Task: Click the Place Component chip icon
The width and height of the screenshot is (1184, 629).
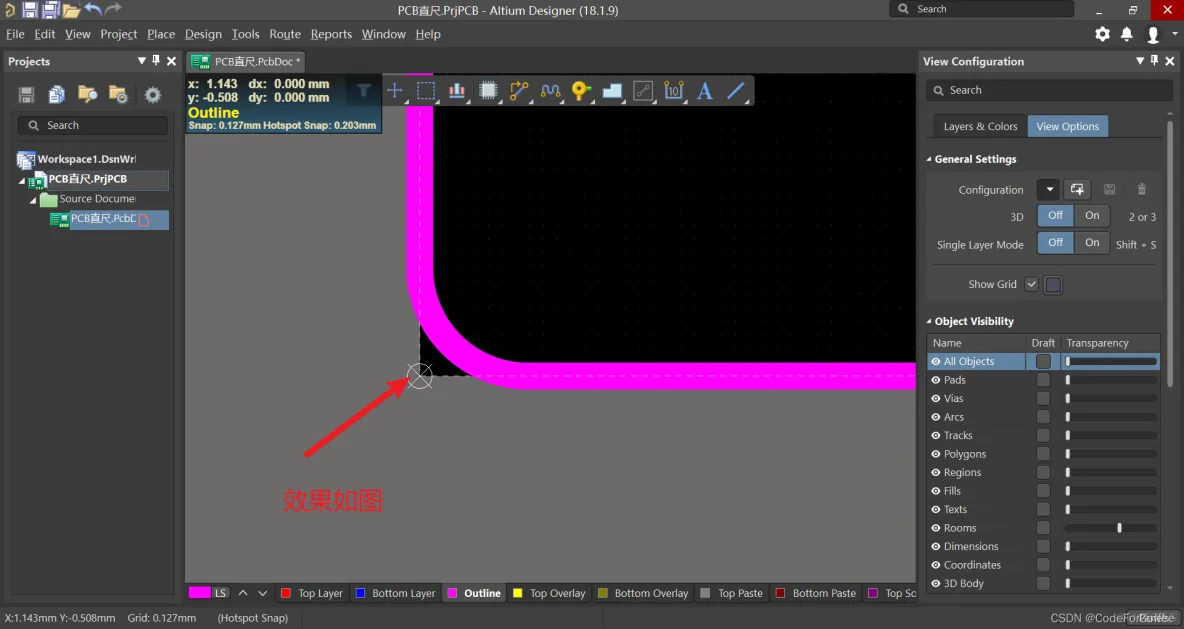Action: [489, 91]
